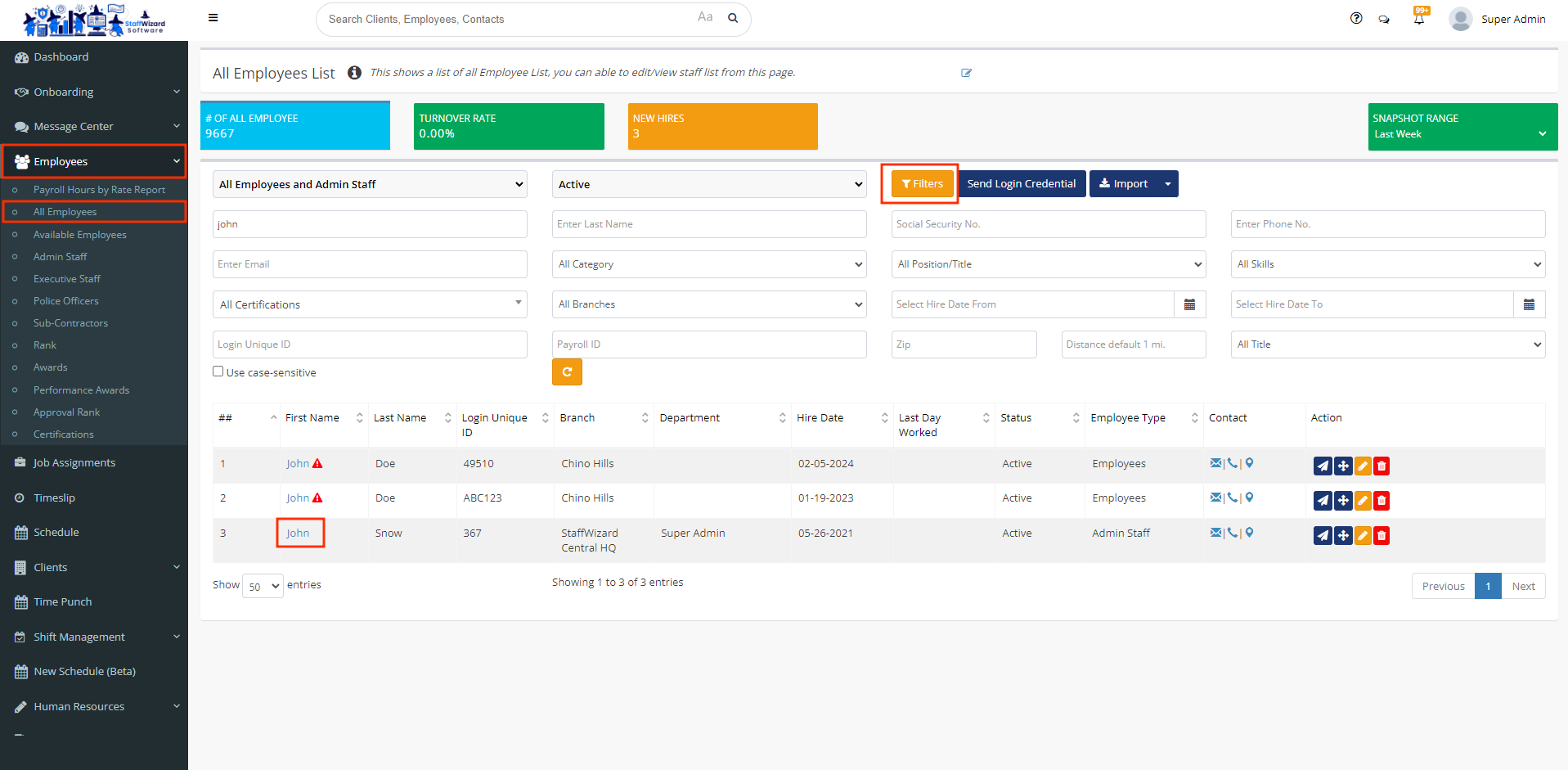1568x770 pixels.
Task: Open the notifications bell icon
Action: point(1419,19)
